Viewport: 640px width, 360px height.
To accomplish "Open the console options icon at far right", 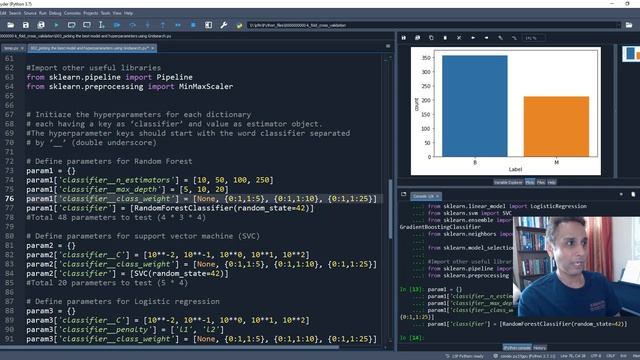I will coord(633,195).
